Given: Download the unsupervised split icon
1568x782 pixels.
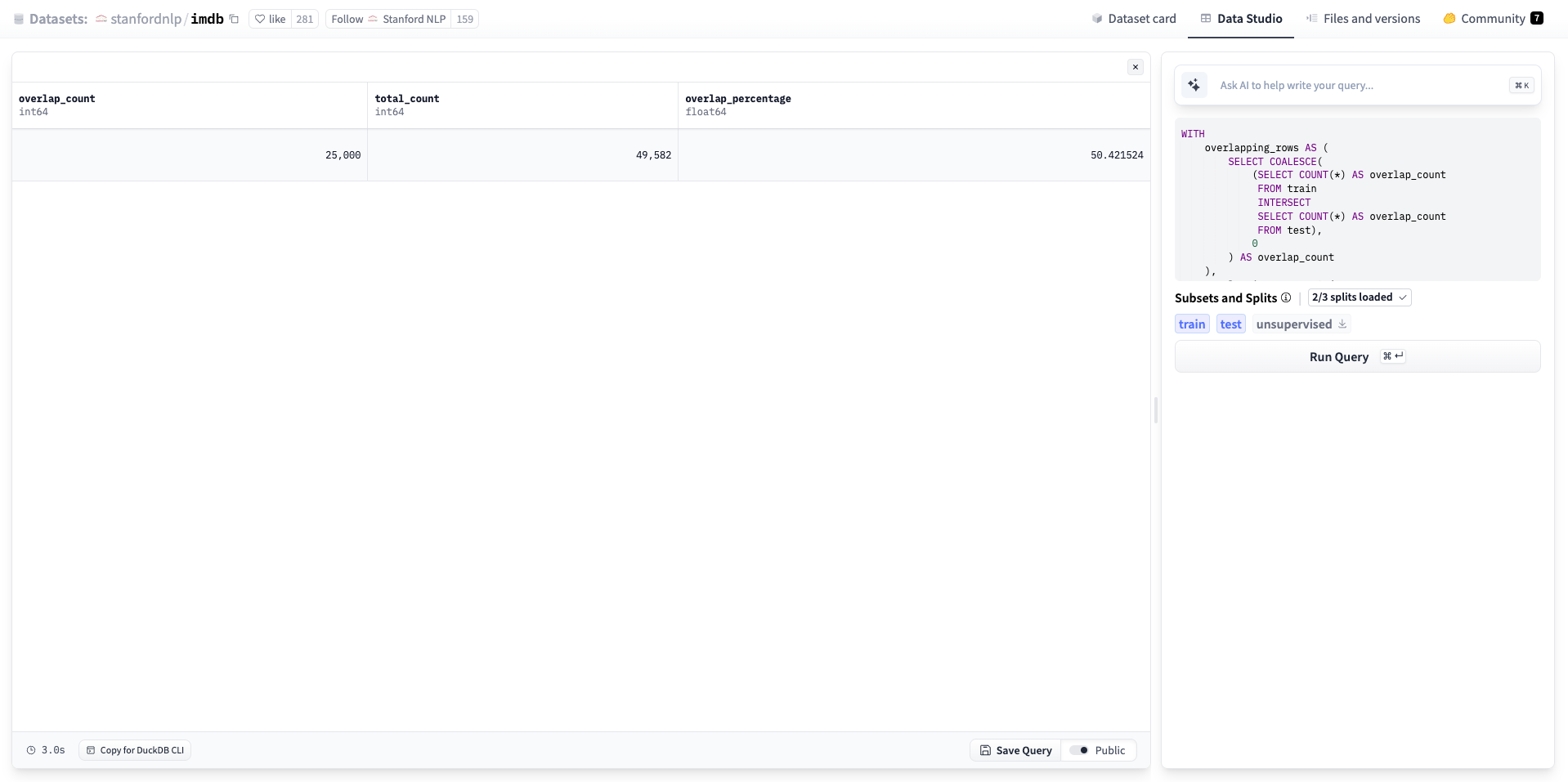Looking at the screenshot, I should point(1342,324).
